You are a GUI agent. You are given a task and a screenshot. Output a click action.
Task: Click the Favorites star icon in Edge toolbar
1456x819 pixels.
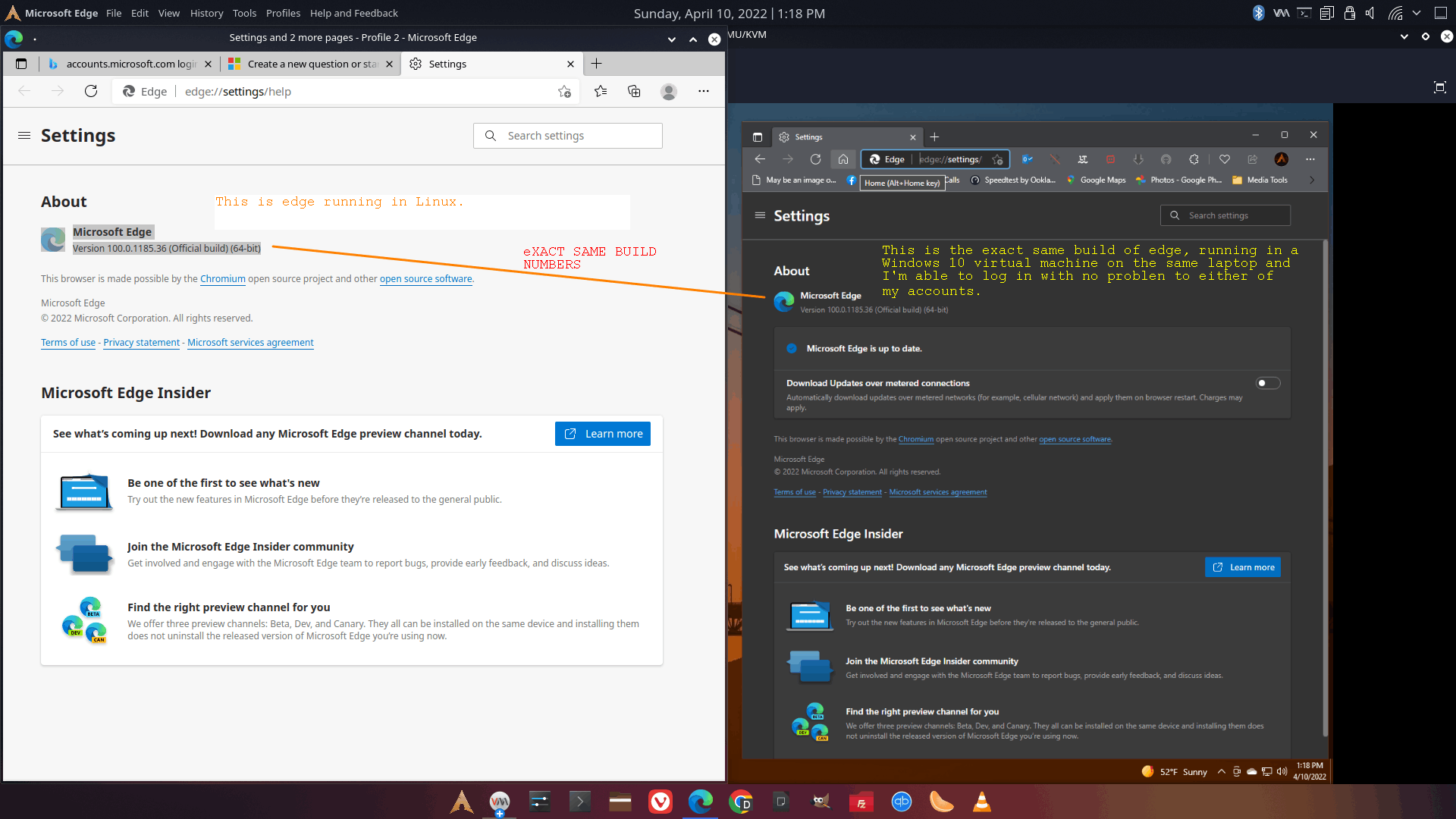click(601, 91)
